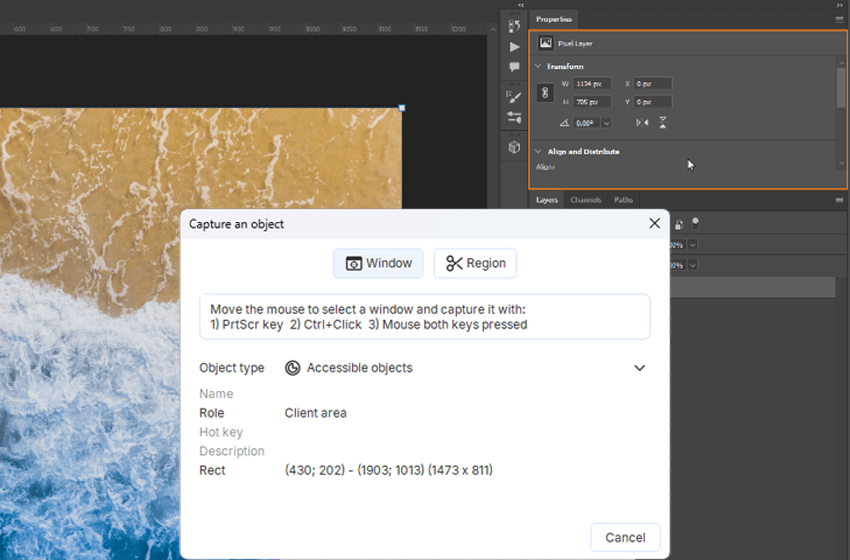Open the Fill dropdown in Layers panel
The height and width of the screenshot is (560, 850).
coord(692,265)
